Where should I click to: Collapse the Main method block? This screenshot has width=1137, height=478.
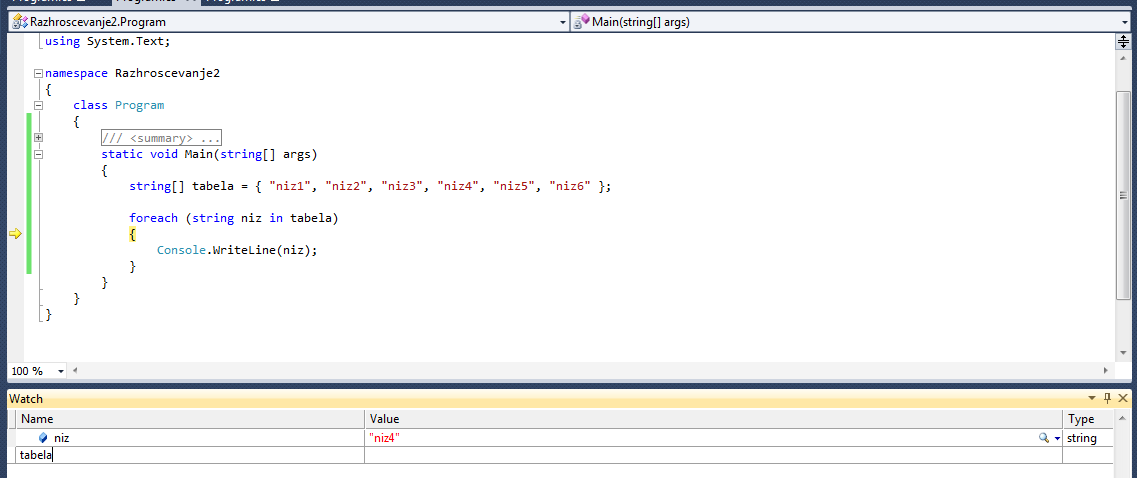click(38, 154)
